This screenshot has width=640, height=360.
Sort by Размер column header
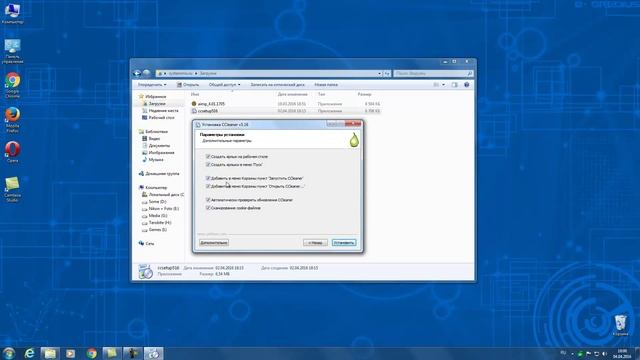click(x=364, y=94)
